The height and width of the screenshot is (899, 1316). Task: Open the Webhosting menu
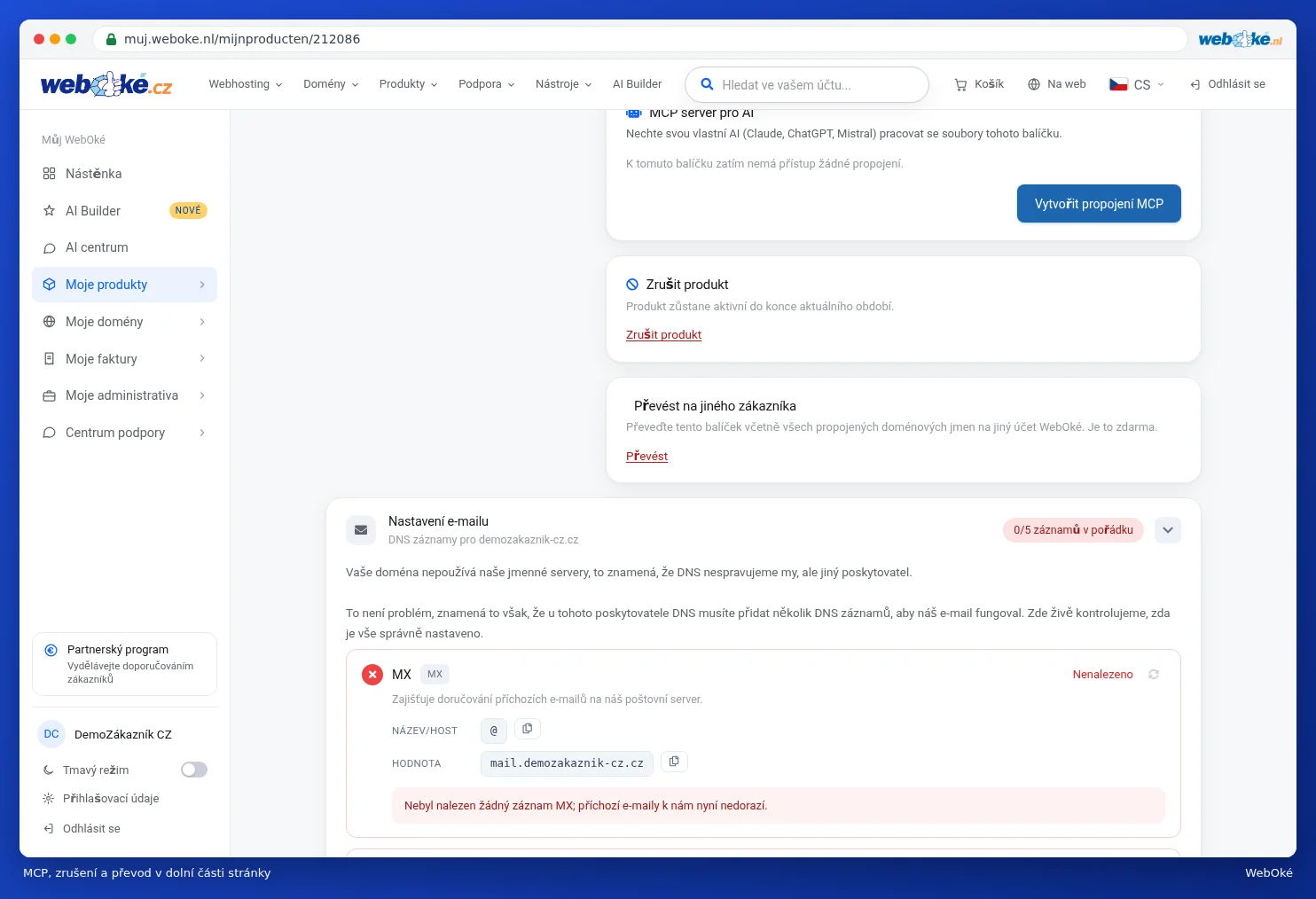246,84
